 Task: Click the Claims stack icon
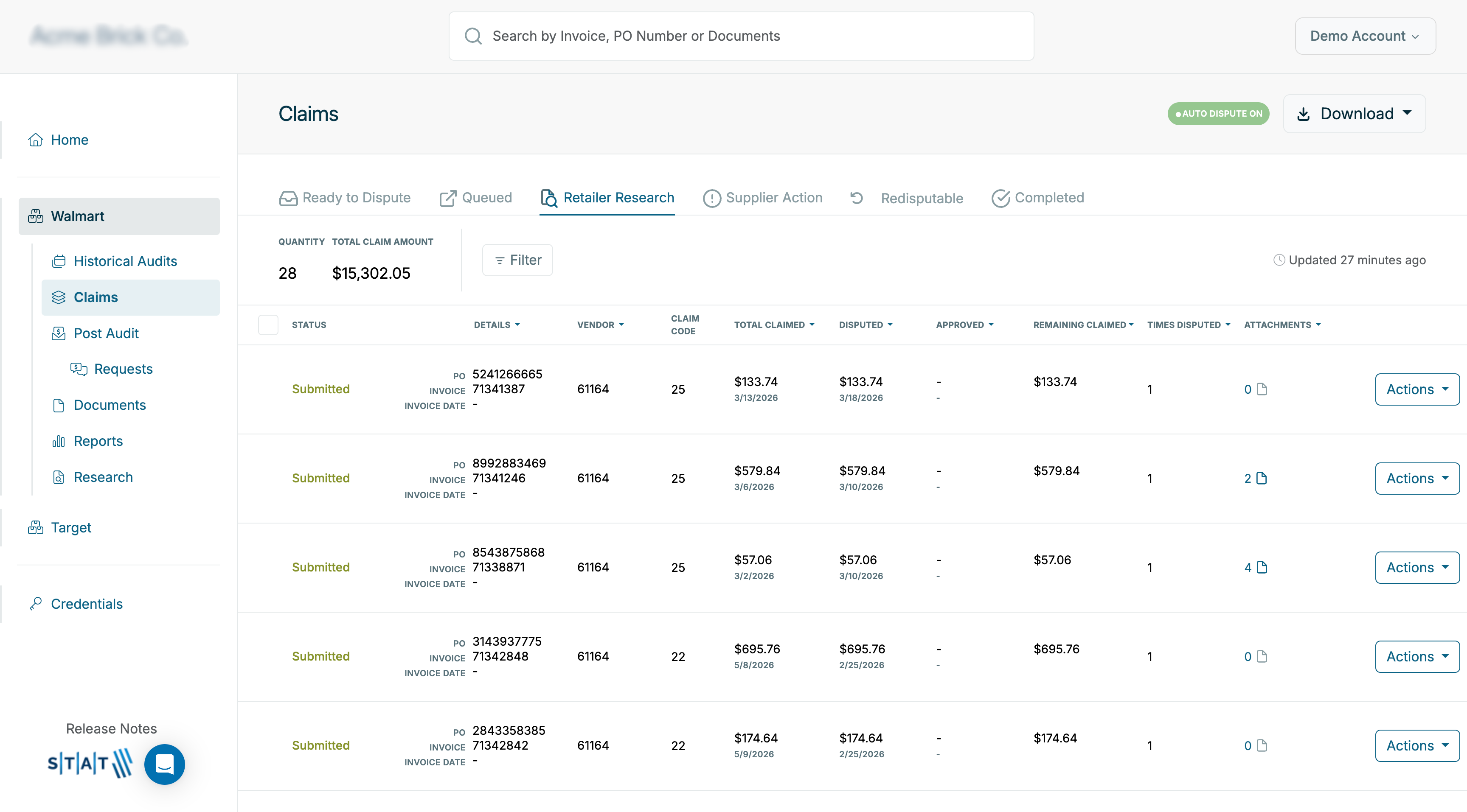tap(59, 297)
